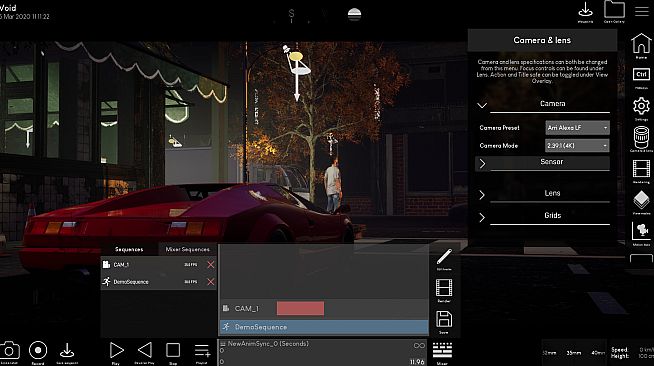Image resolution: width=654 pixels, height=366 pixels.
Task: Click the download waypoint icon at top right
Action: [x=585, y=10]
